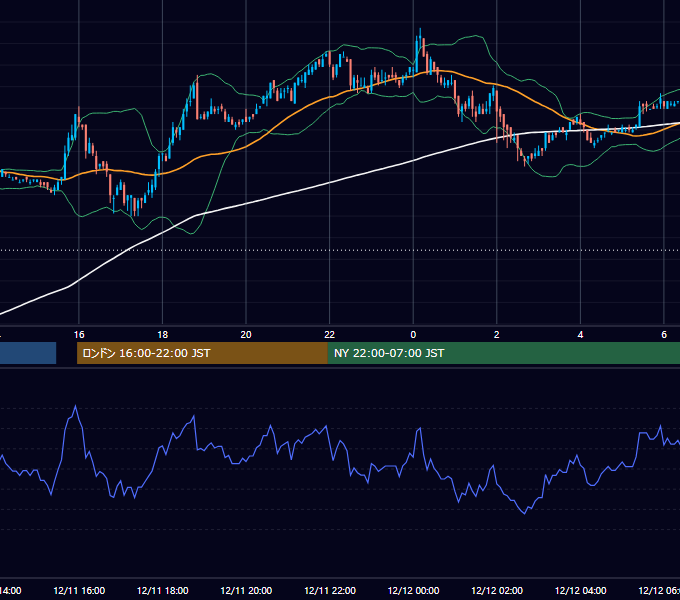The image size is (680, 600).
Task: Click the 22 hour axis label
Action: pos(330,335)
